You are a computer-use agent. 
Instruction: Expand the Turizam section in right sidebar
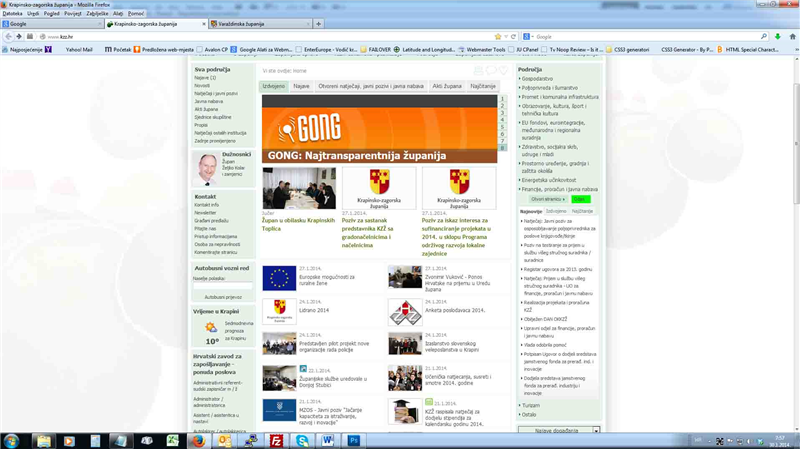point(531,405)
